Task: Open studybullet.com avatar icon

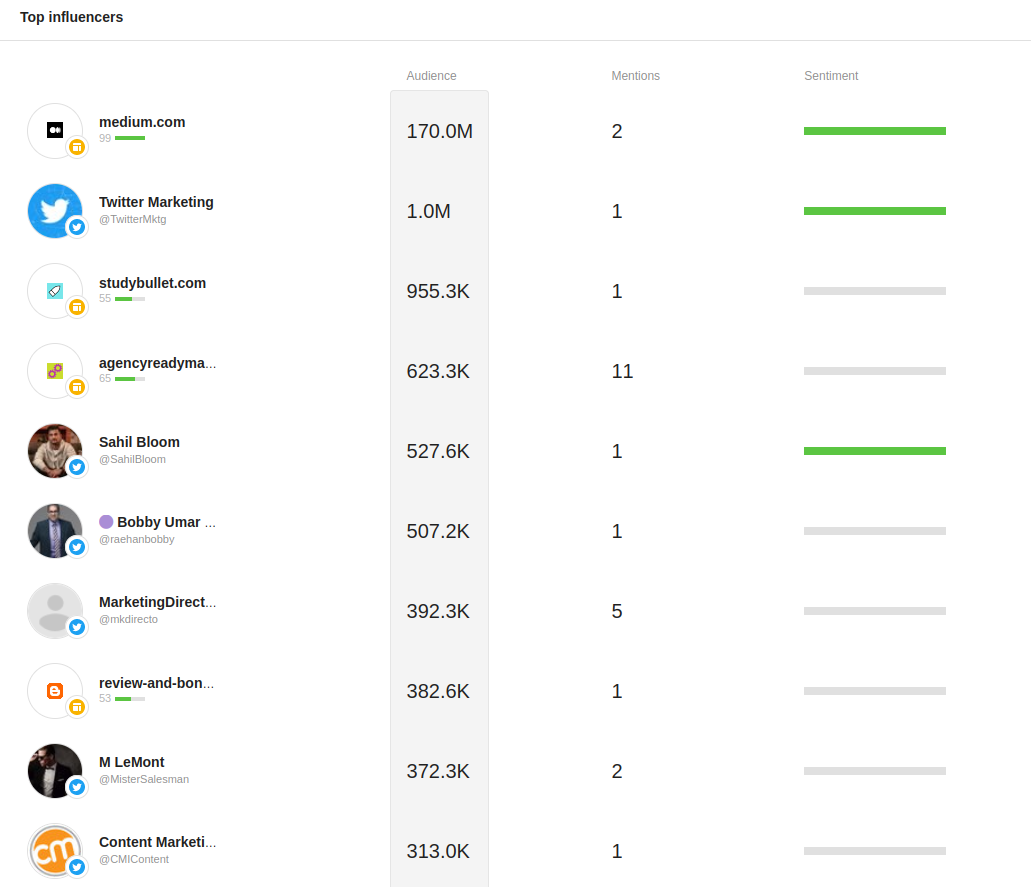Action: point(55,291)
